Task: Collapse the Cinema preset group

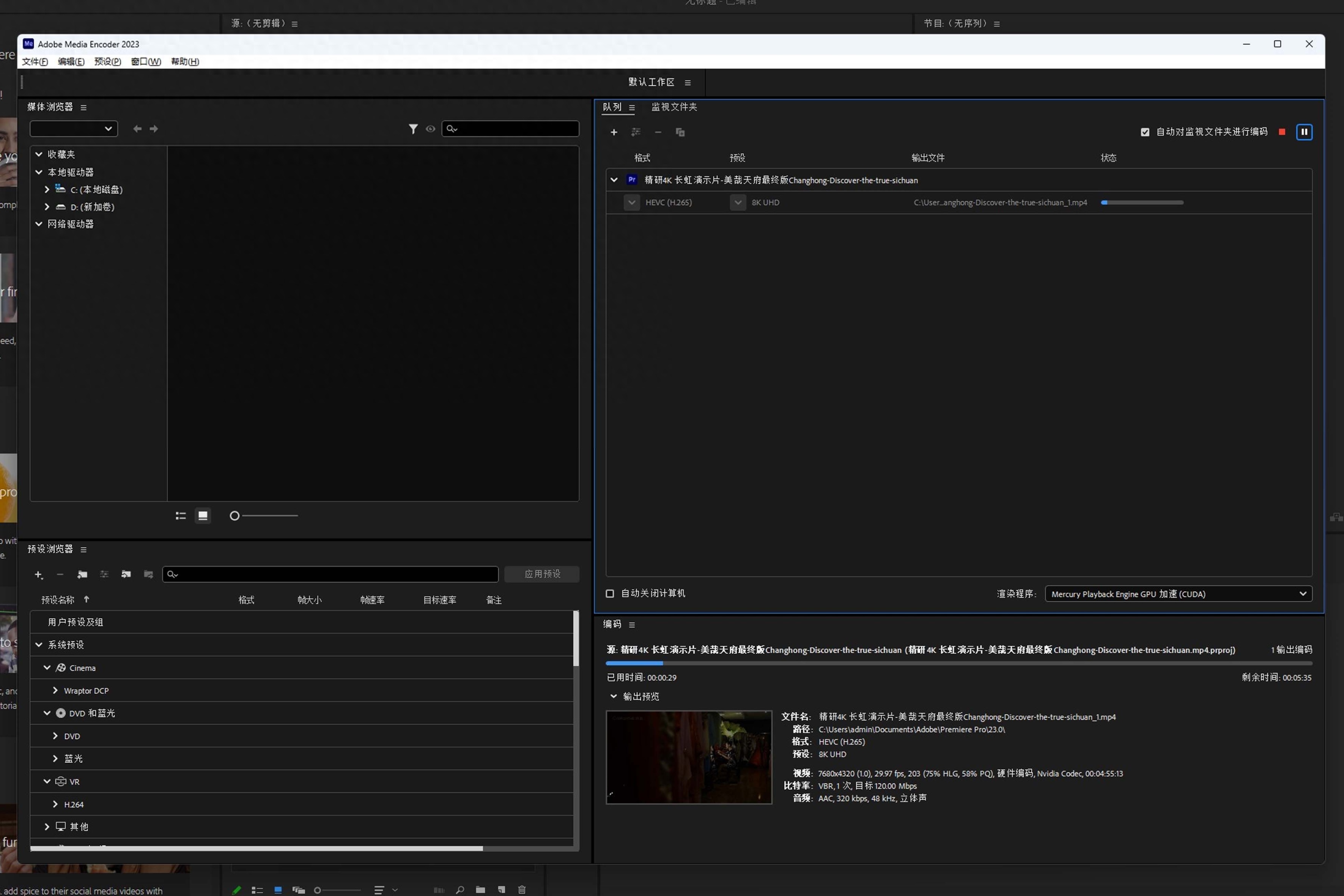Action: tap(47, 668)
